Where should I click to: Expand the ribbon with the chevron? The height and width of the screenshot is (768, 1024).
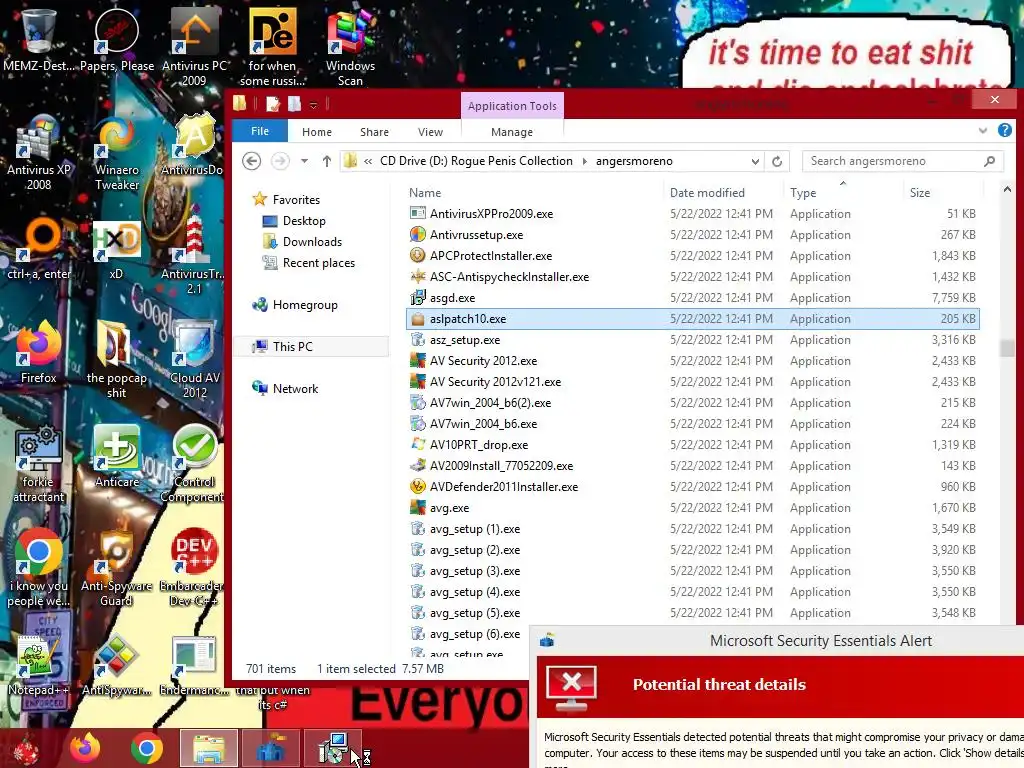(983, 131)
